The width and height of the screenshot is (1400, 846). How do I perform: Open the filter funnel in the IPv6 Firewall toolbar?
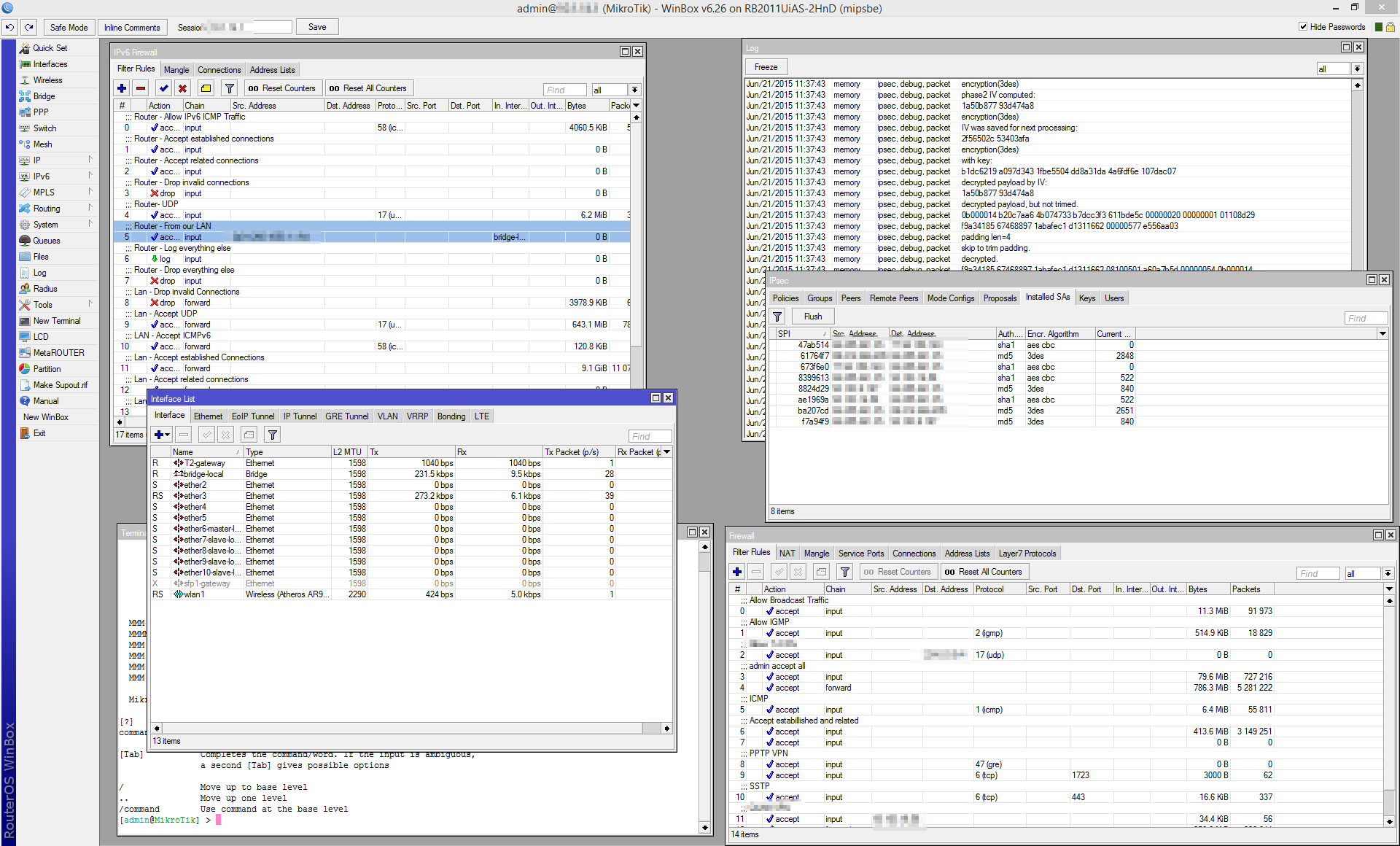230,88
